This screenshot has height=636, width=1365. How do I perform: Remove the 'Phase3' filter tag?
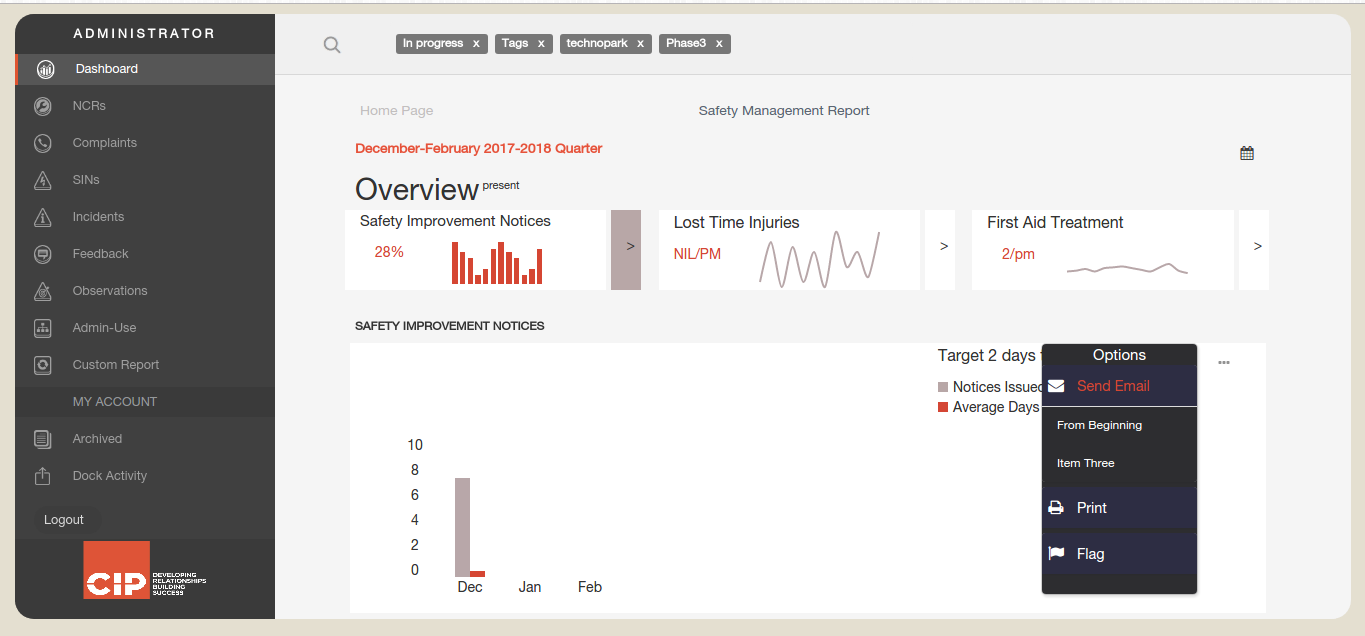tap(719, 44)
